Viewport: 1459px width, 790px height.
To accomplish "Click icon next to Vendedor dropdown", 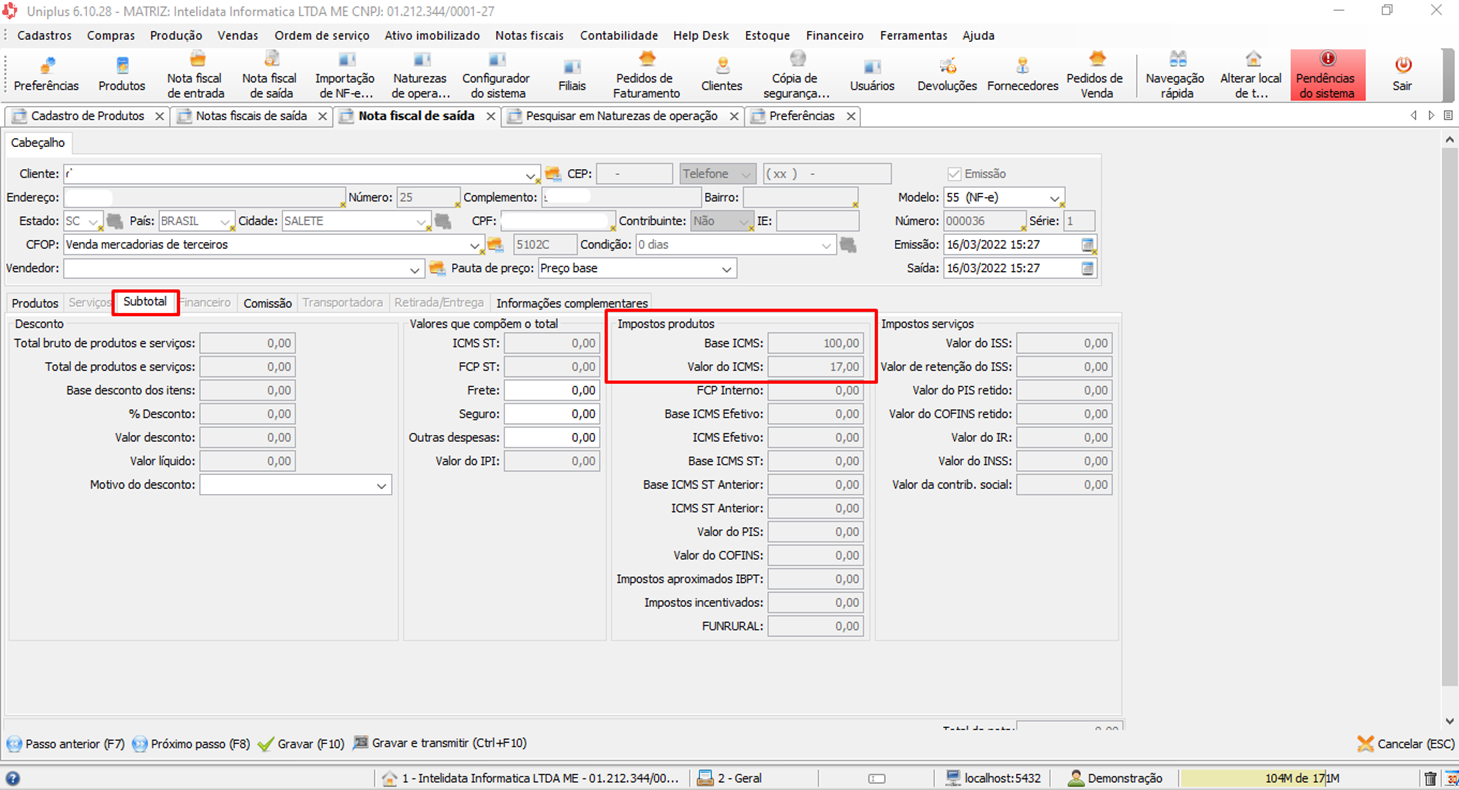I will [436, 268].
